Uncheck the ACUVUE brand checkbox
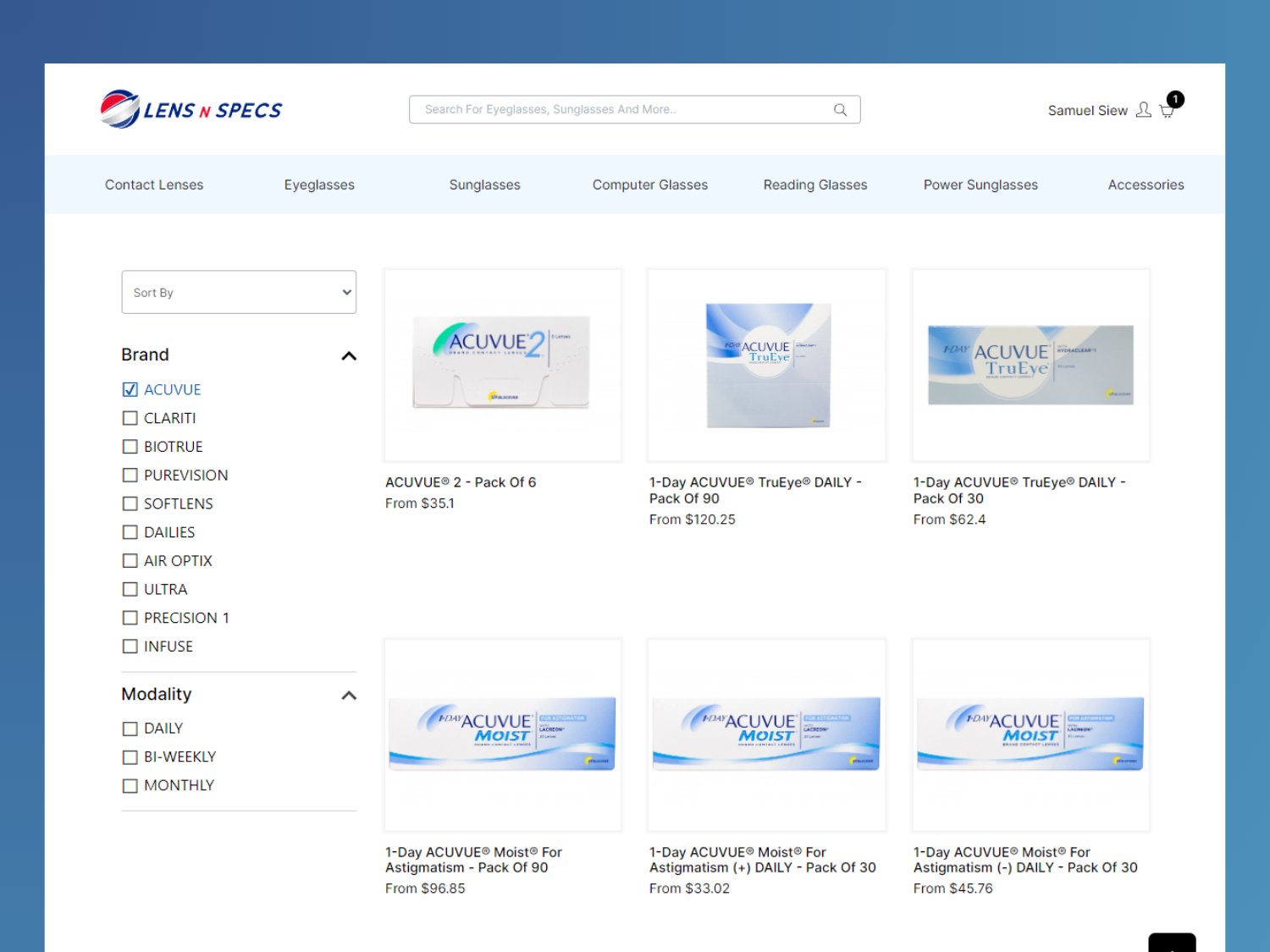Viewport: 1270px width, 952px height. click(130, 390)
